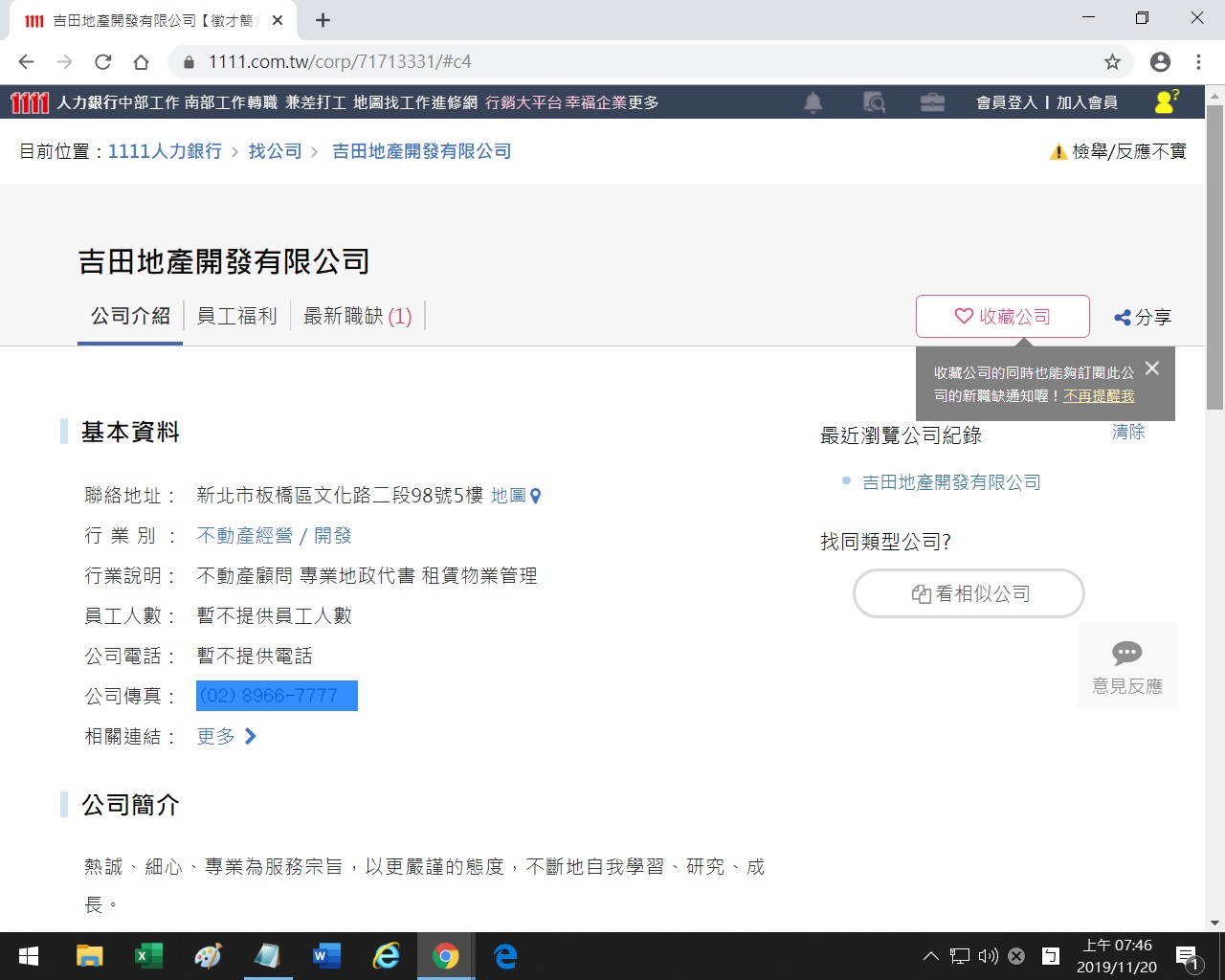Click highlighted fax number (02) 8966-7777

(277, 696)
